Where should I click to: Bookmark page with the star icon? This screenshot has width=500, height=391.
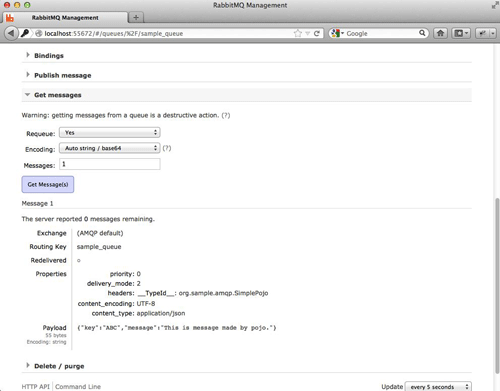[x=298, y=33]
